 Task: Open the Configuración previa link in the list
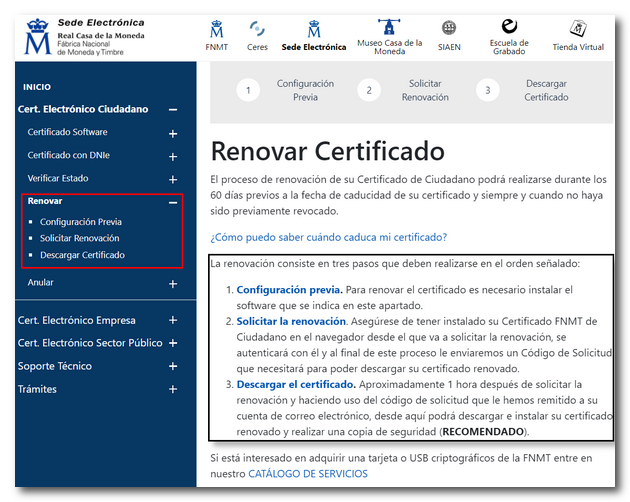[x=289, y=290]
